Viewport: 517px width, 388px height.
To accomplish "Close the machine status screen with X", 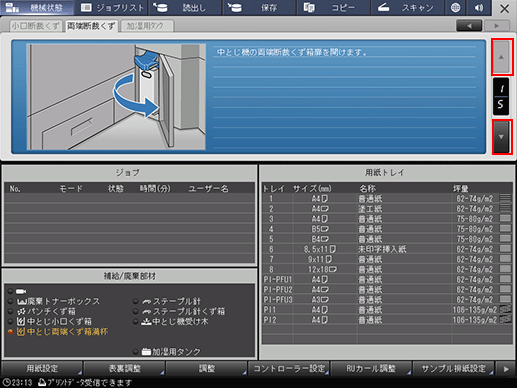I will (x=504, y=8).
